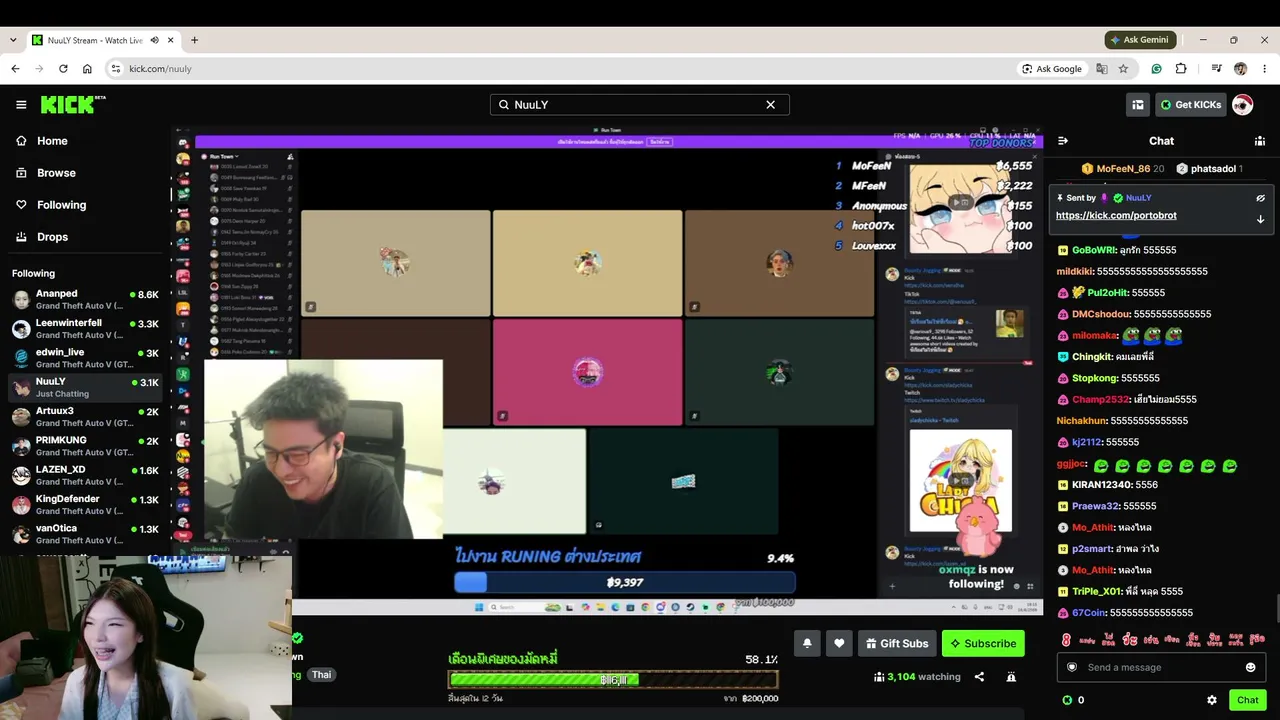The image size is (1280, 720).
Task: Click the Send a message field
Action: click(x=1161, y=667)
